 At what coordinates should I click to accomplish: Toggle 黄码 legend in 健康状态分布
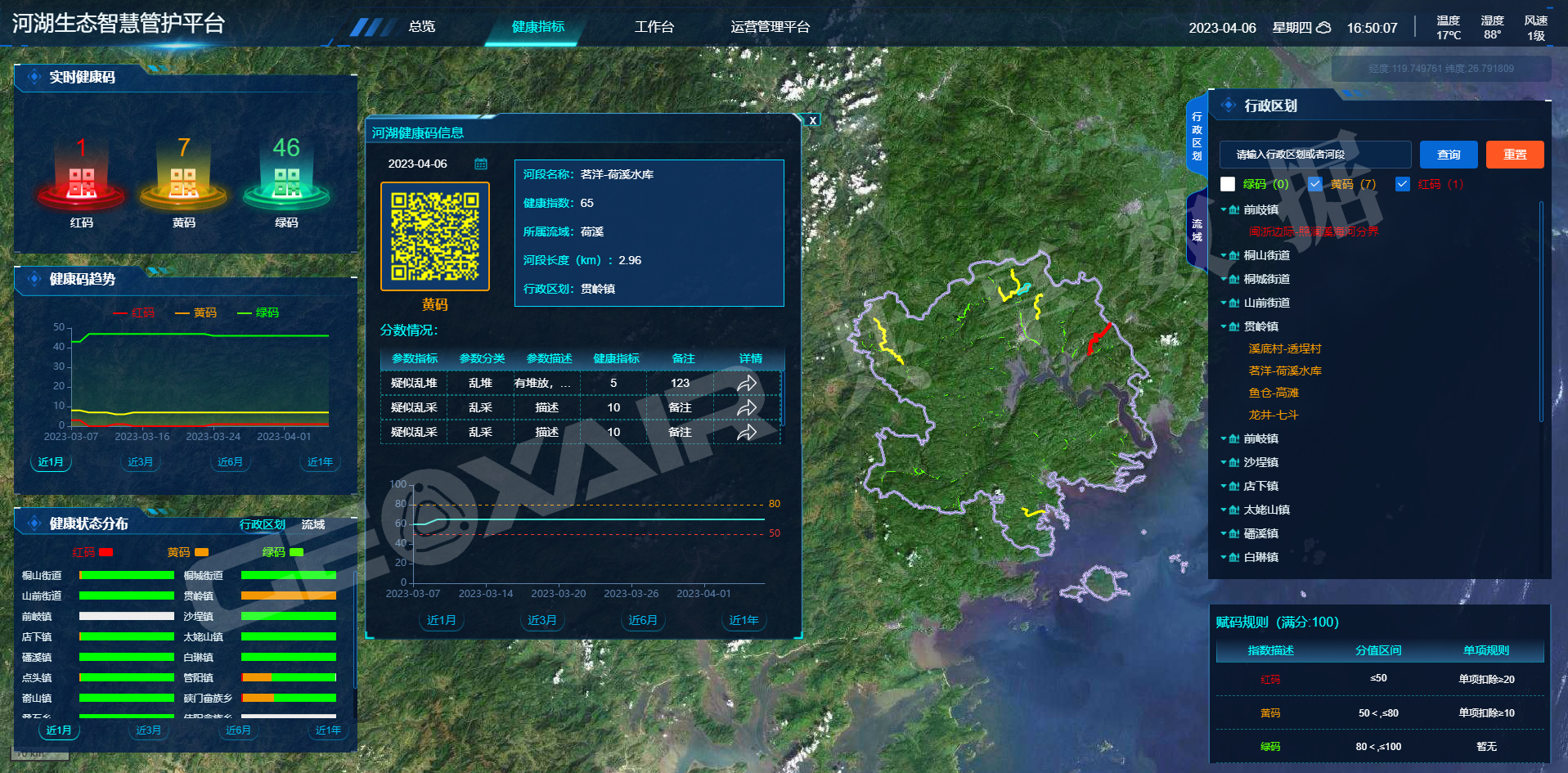[188, 552]
